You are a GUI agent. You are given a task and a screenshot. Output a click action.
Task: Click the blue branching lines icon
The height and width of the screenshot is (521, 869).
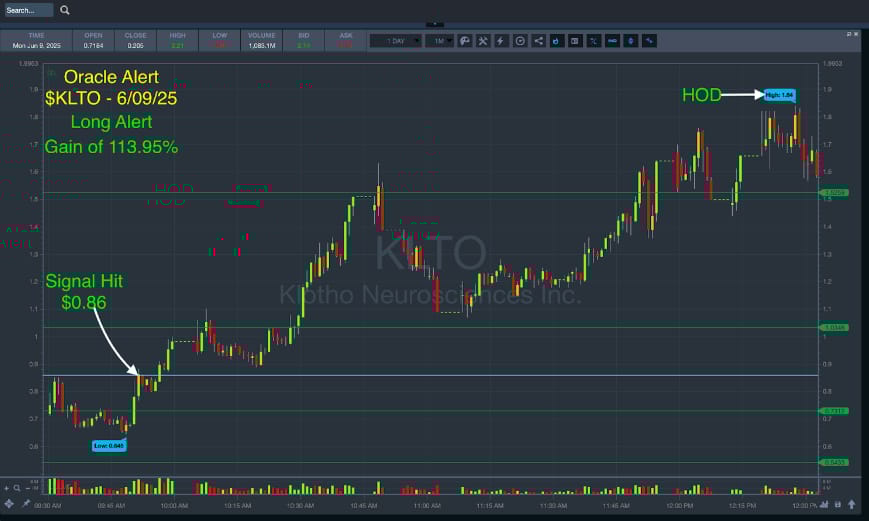tap(594, 41)
